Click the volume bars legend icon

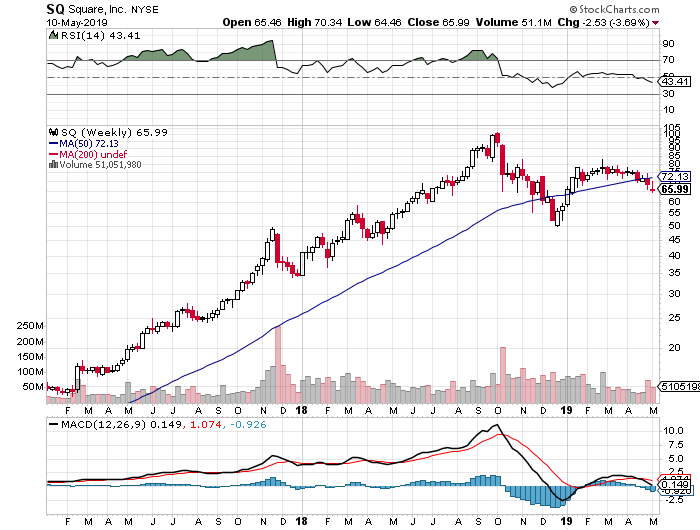(x=53, y=164)
